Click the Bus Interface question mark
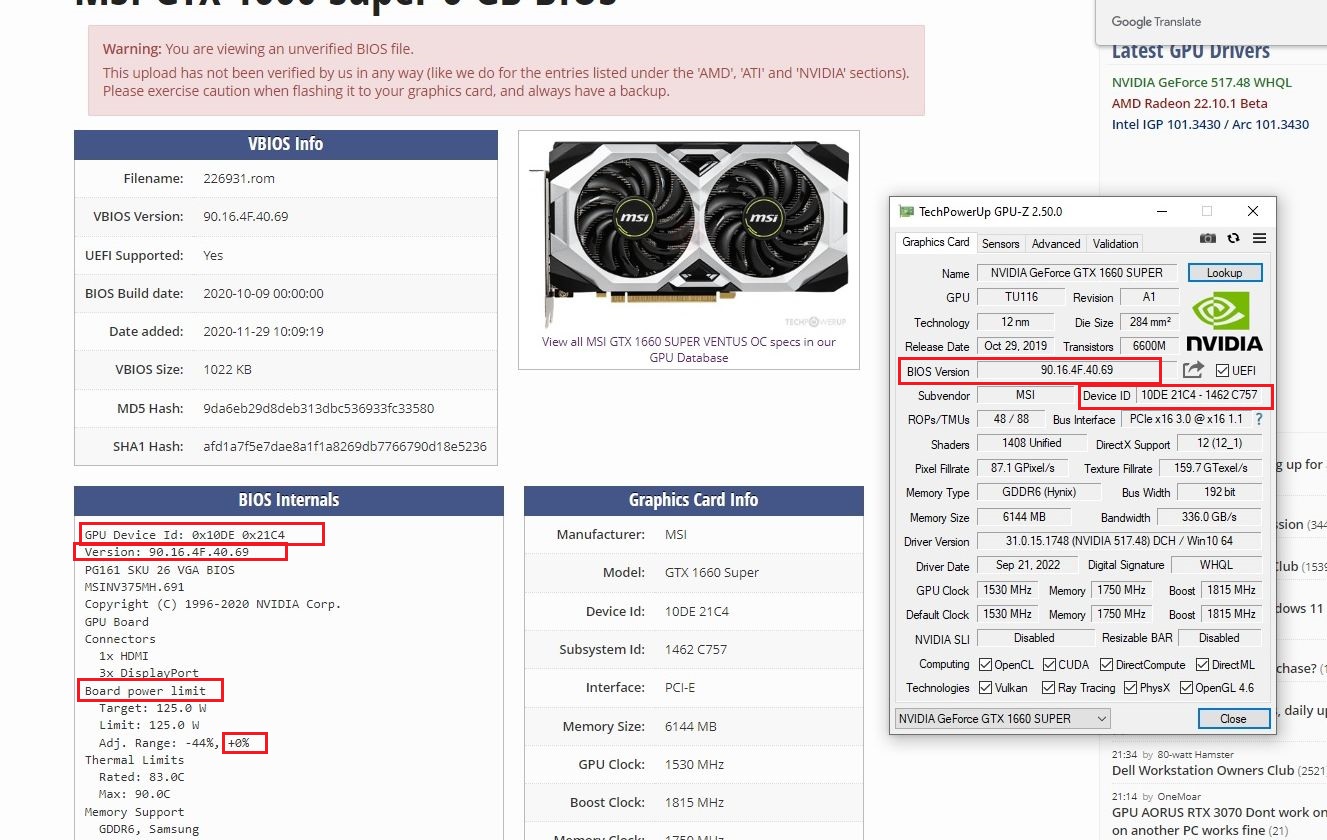 pyautogui.click(x=1259, y=419)
